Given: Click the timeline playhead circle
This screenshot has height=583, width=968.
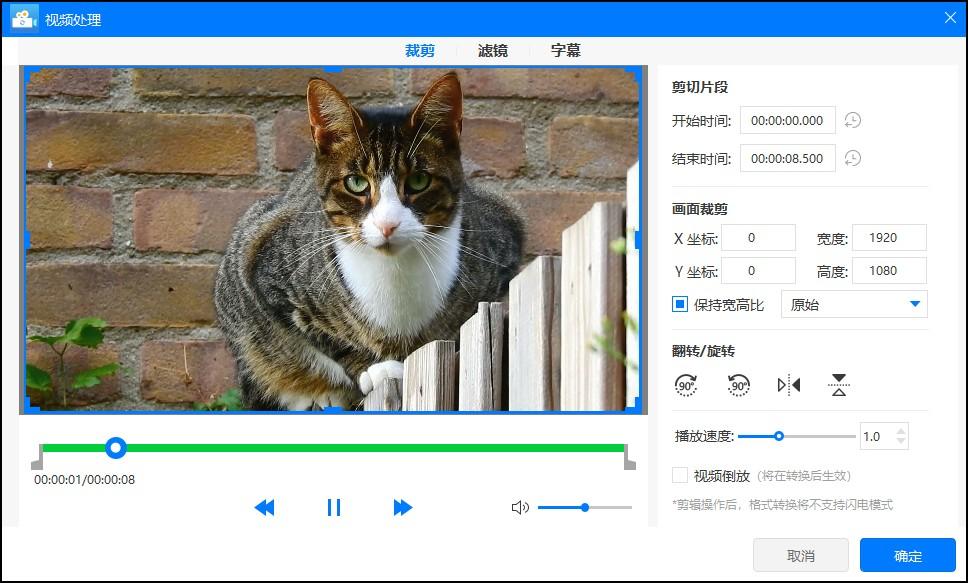Looking at the screenshot, I should pos(115,448).
